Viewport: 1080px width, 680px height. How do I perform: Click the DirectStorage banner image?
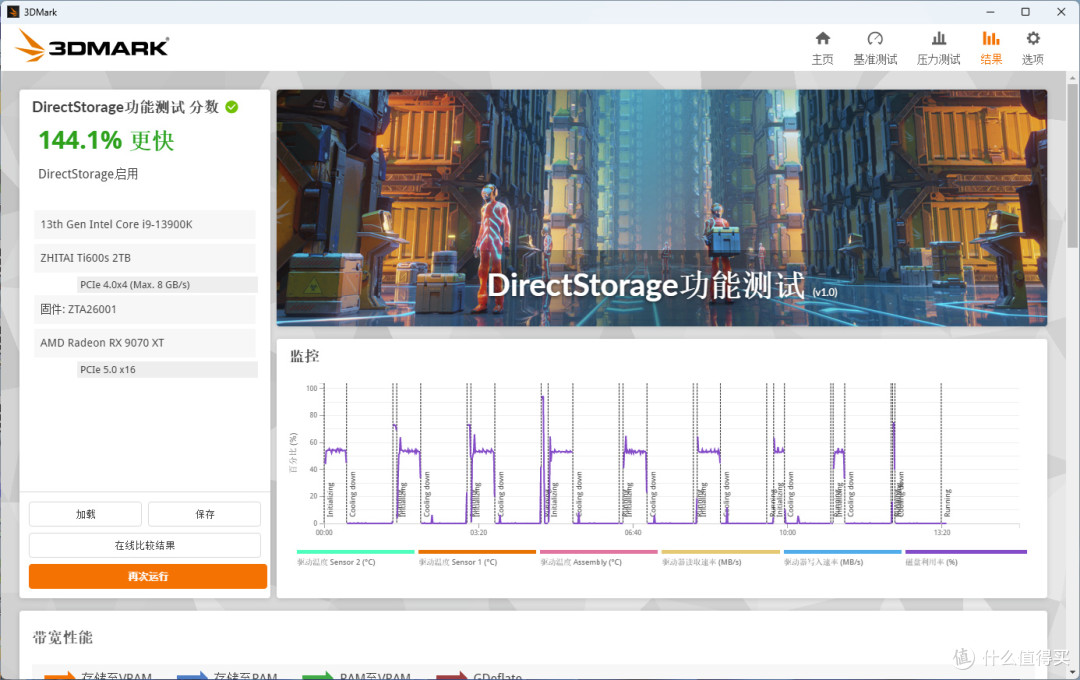(x=661, y=207)
